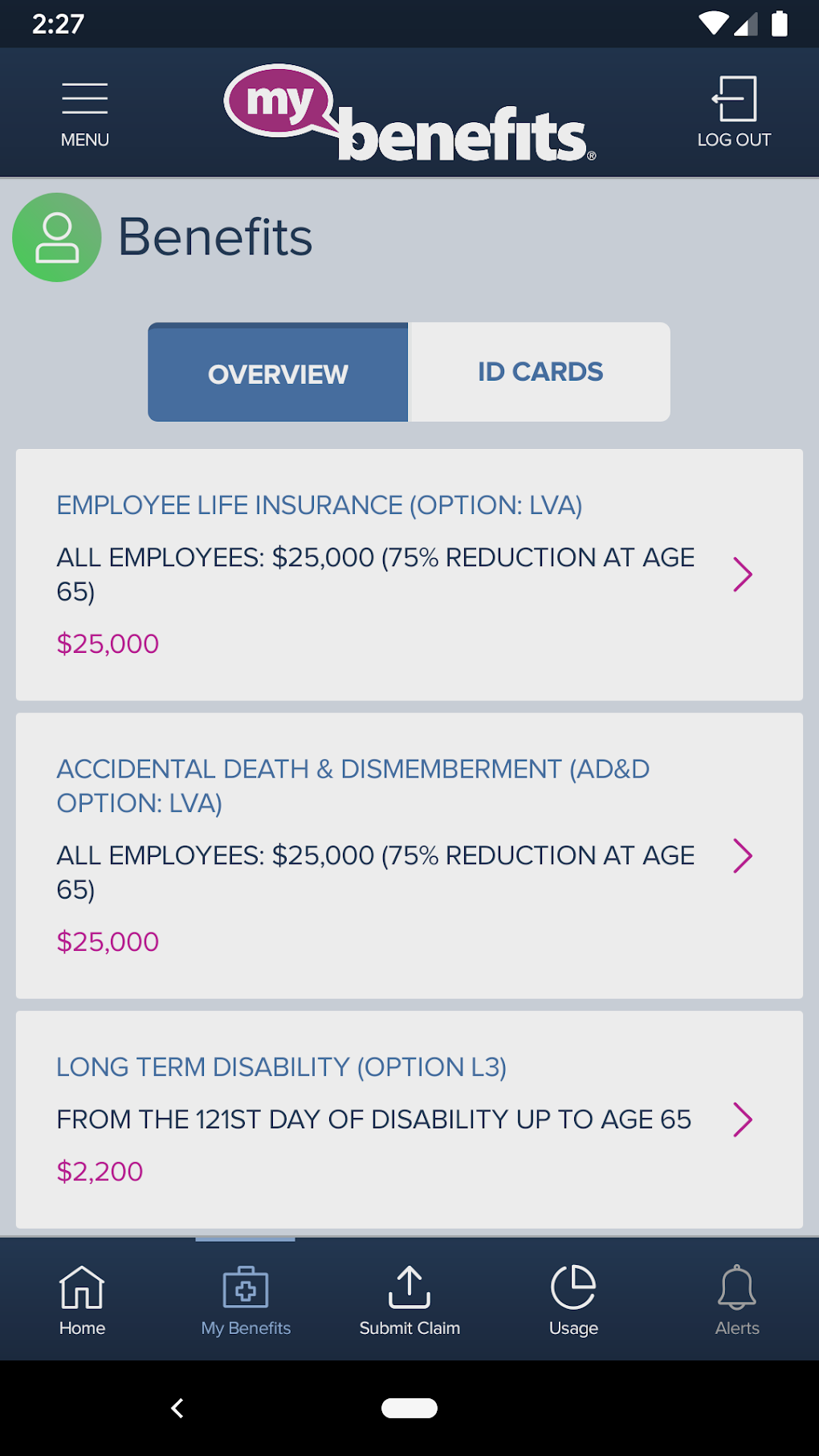Open the hamburger MENU icon
Image resolution: width=819 pixels, height=1456 pixels.
84,100
